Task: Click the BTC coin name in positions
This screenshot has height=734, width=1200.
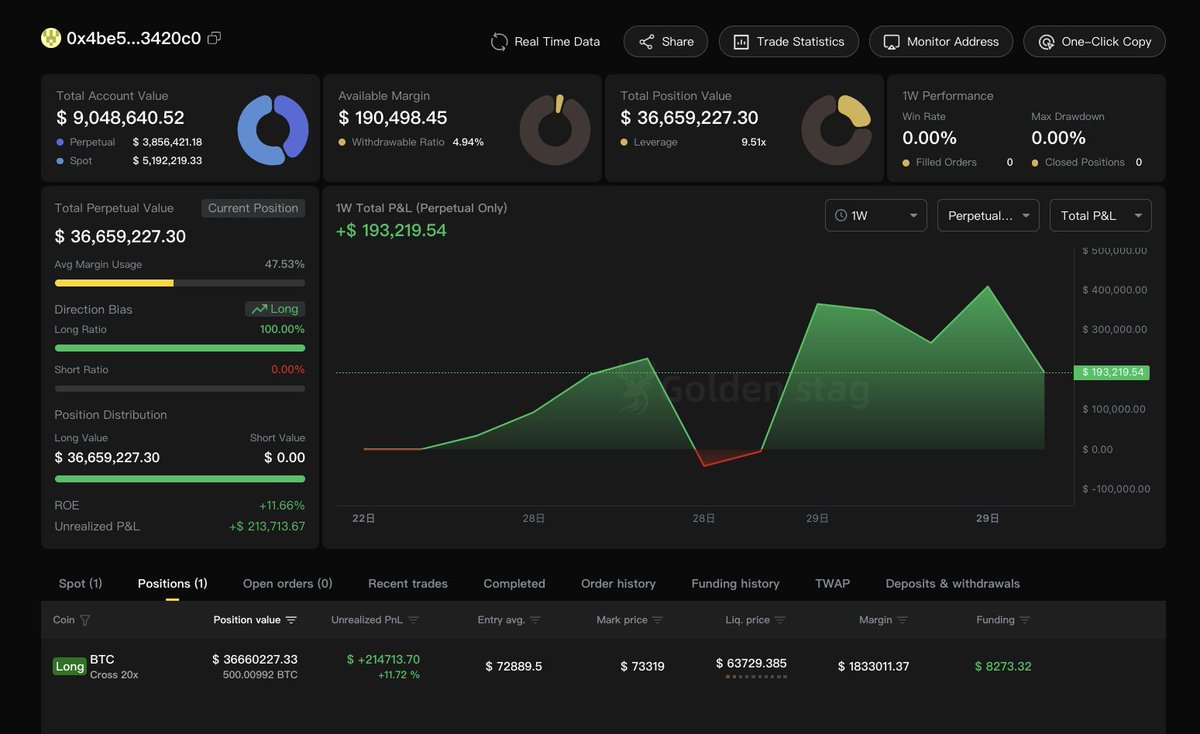Action: pos(102,659)
